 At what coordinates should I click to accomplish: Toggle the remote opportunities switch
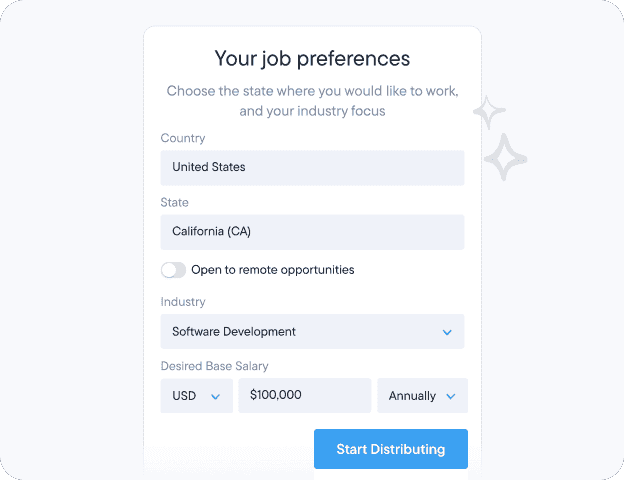(x=173, y=270)
